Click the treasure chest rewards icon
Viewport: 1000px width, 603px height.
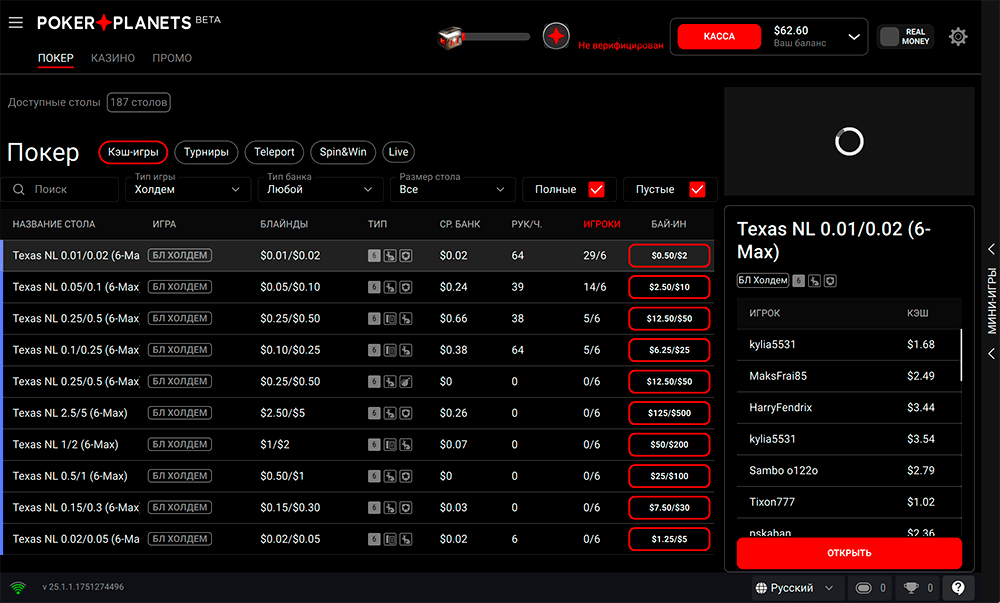pyautogui.click(x=451, y=37)
